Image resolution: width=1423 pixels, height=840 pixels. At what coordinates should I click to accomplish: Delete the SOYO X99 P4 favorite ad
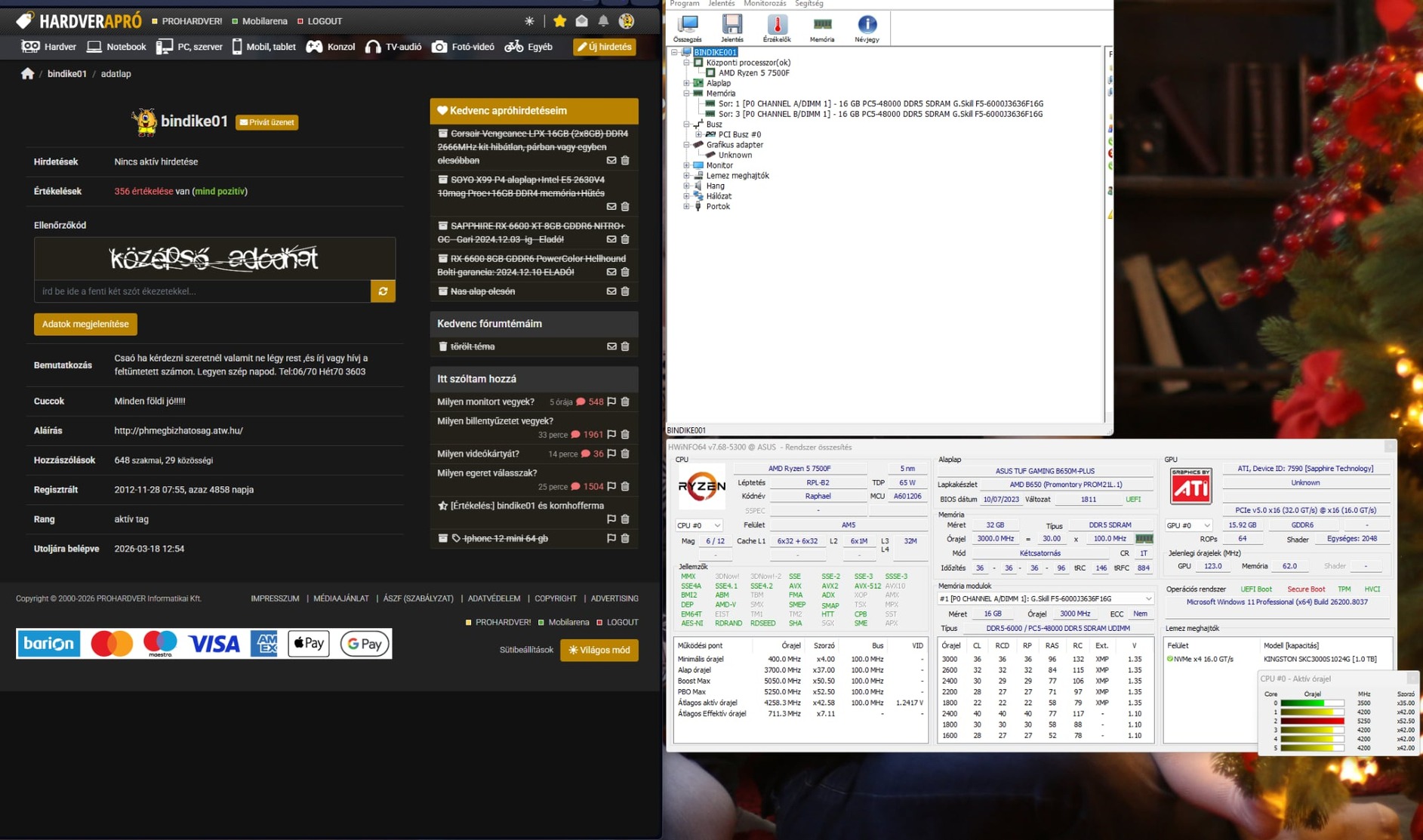tap(625, 206)
